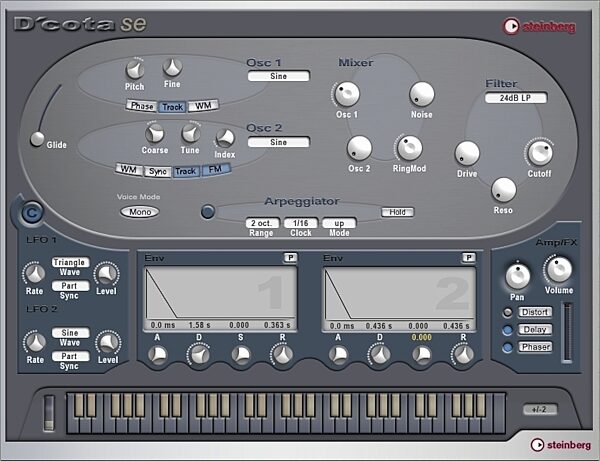600x461 pixels.
Task: Click the LFO 2 Rate knob
Action: [35, 342]
